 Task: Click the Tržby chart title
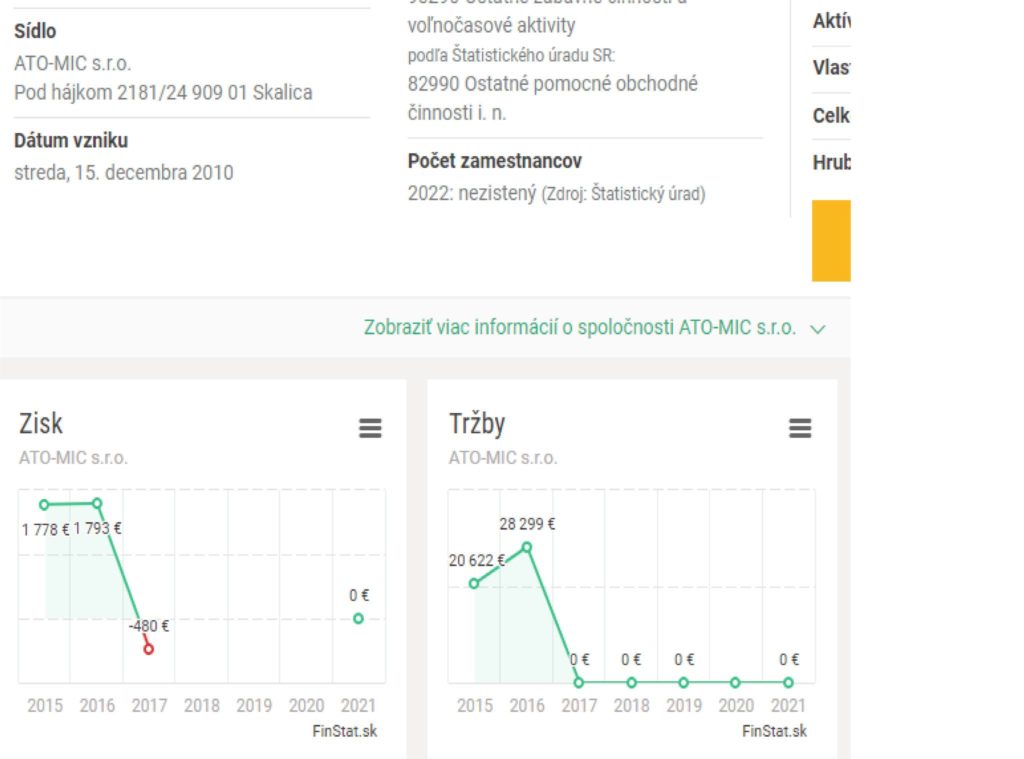click(x=477, y=423)
